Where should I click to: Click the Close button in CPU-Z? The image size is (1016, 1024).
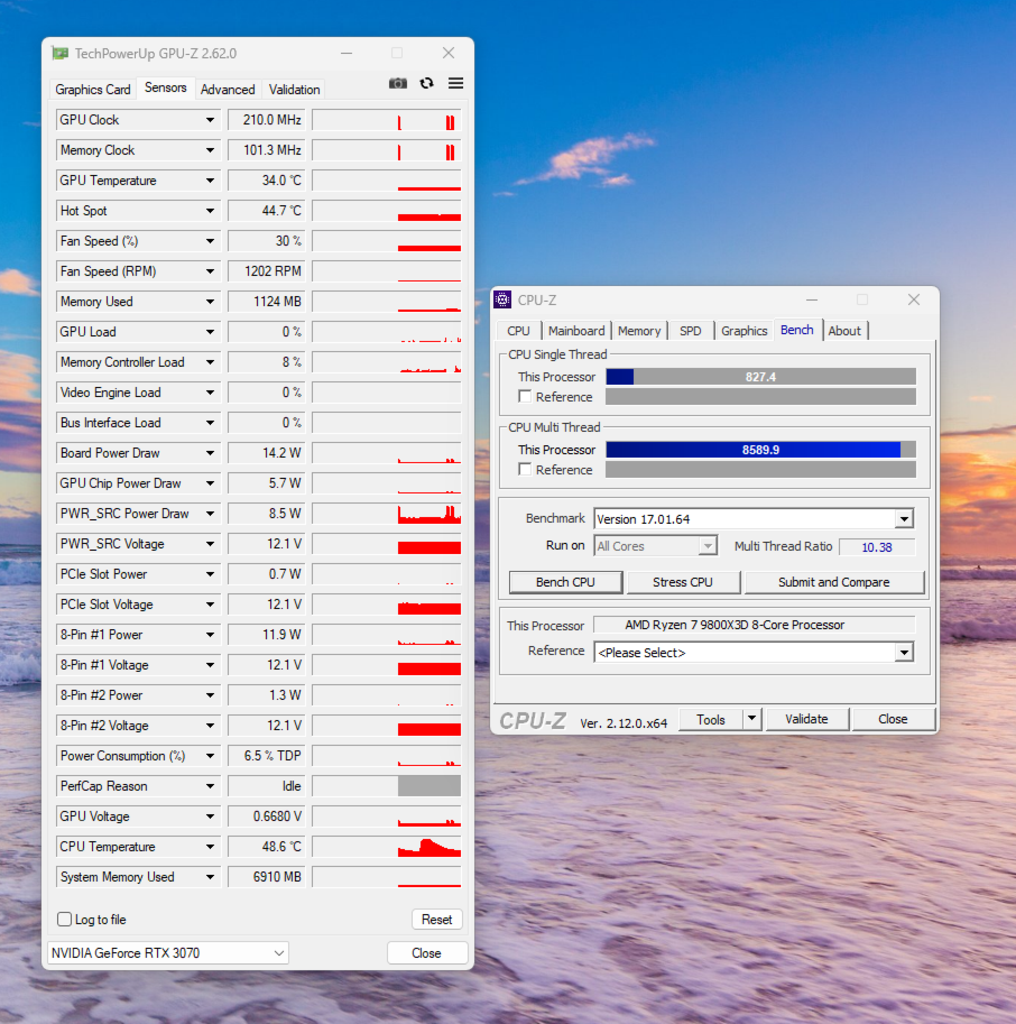click(893, 719)
